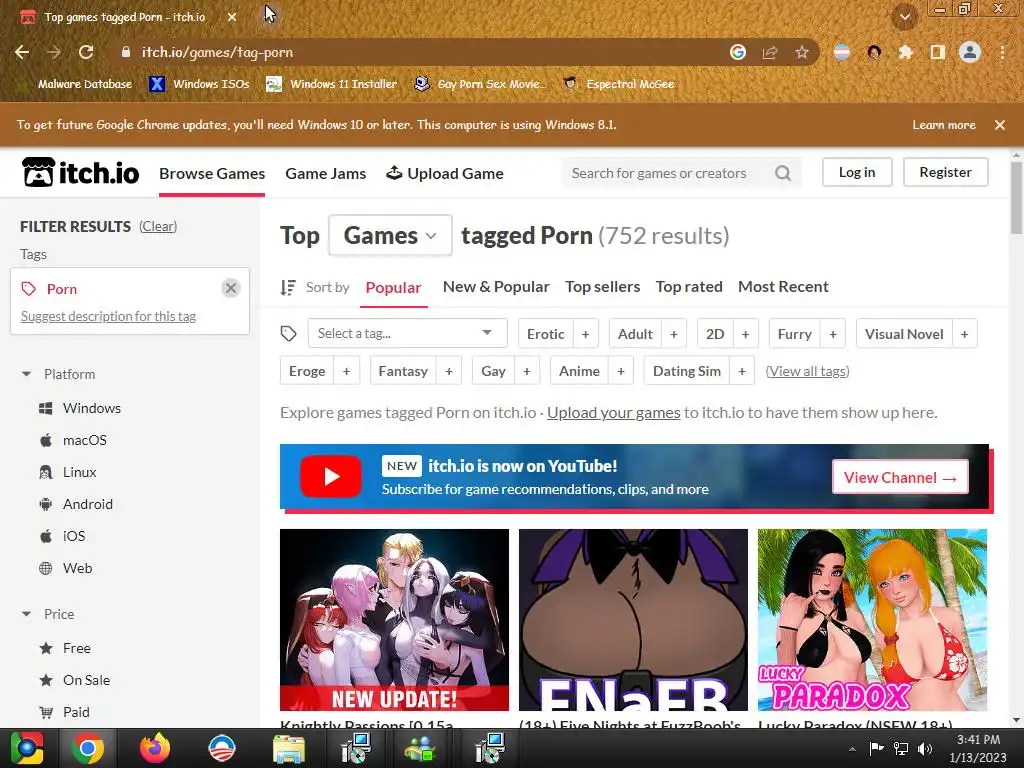Viewport: 1024px width, 768px height.
Task: Remove the Porn tag filter
Action: 231,288
